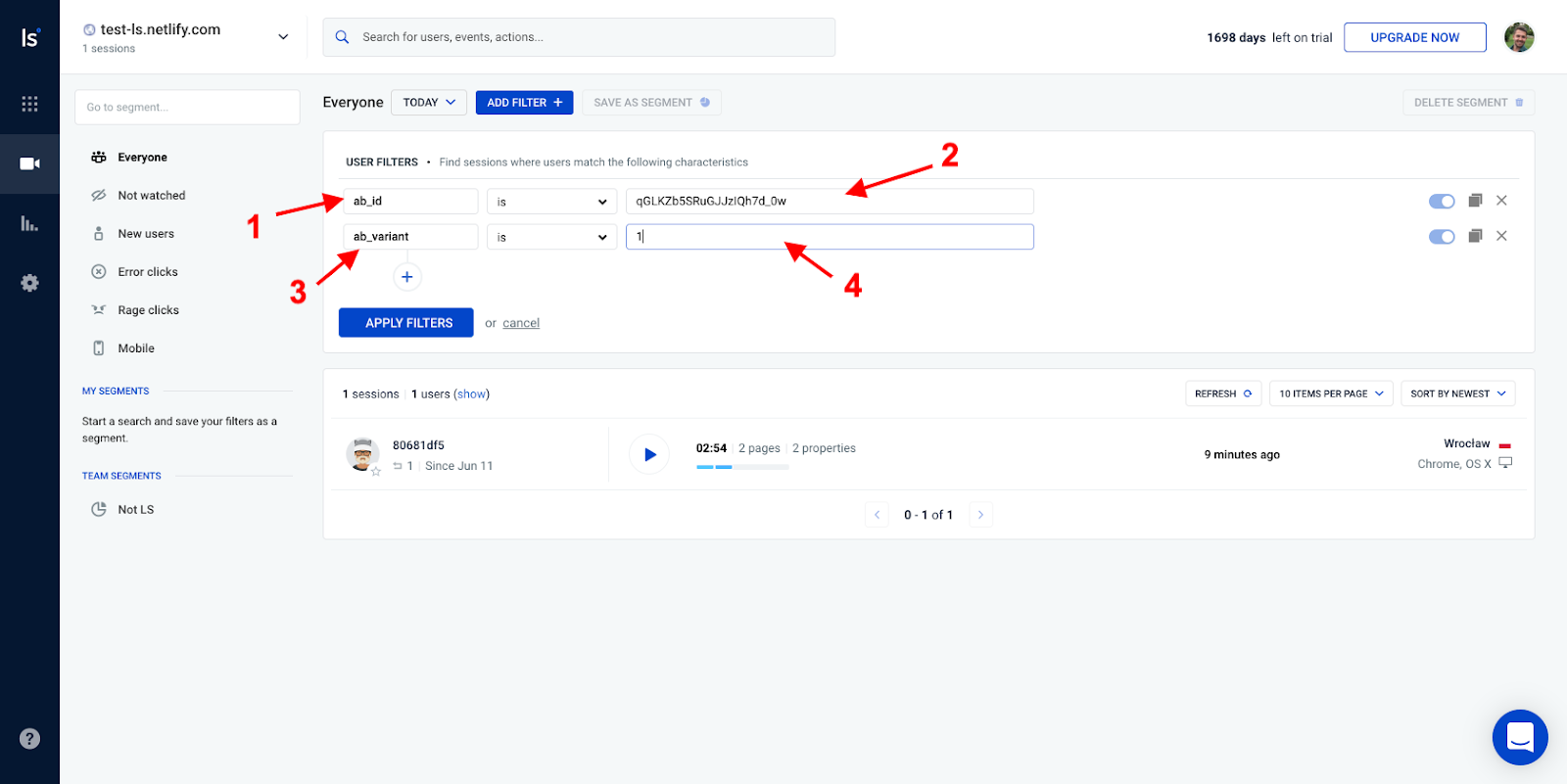Star the 80681df5 user session
The image size is (1567, 784).
(x=376, y=472)
